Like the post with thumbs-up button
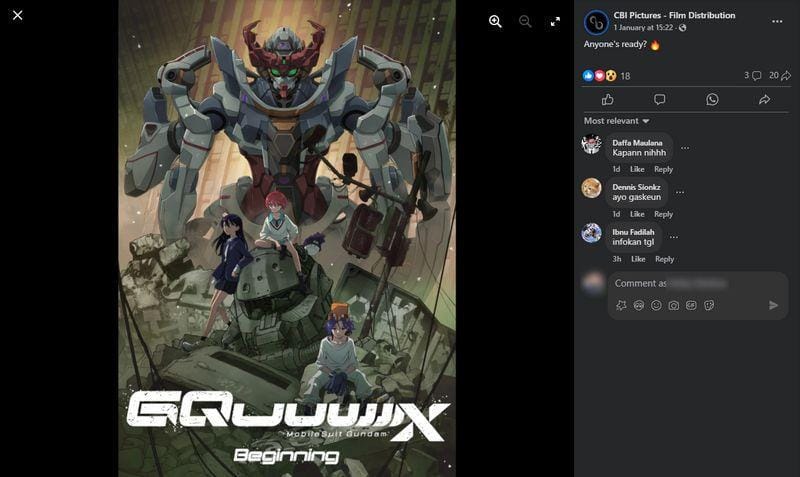800x477 pixels. tap(607, 100)
